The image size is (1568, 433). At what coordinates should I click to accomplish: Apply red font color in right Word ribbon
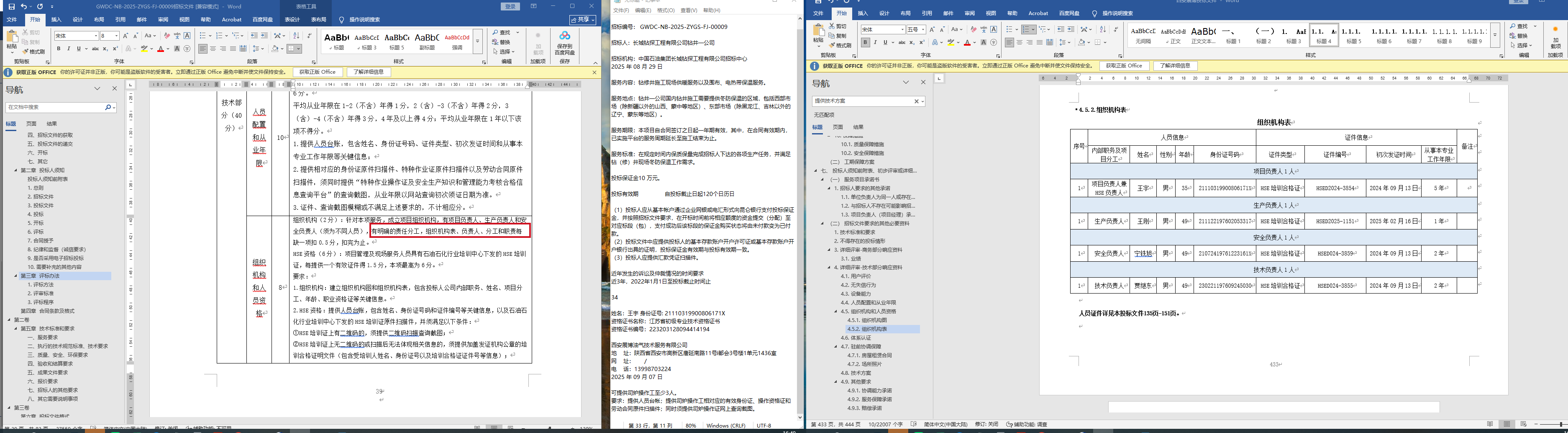click(x=966, y=43)
